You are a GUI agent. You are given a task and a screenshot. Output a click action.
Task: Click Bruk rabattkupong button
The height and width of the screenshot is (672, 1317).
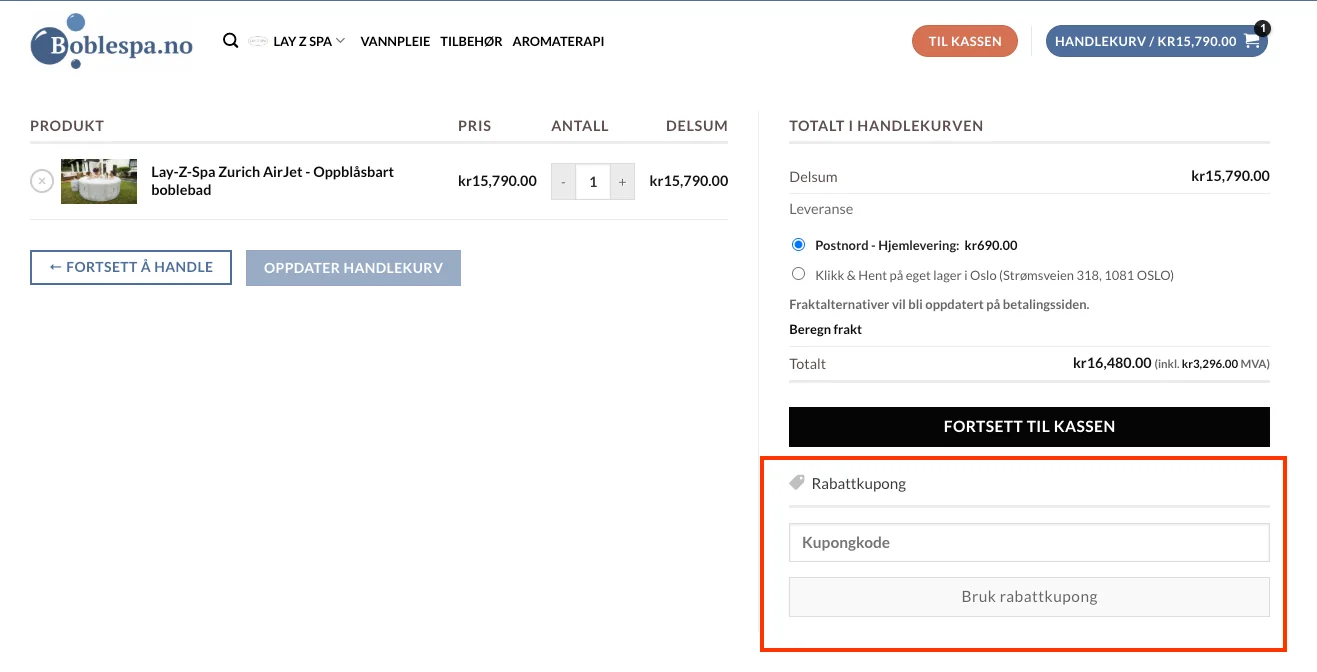point(1029,596)
